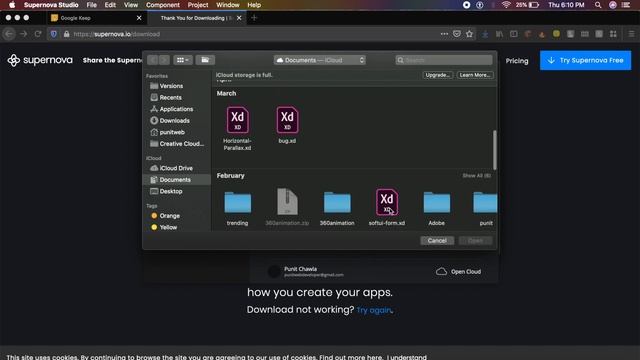The image size is (640, 360).
Task: Click the group-by folder toolbar button
Action: [x=205, y=60]
